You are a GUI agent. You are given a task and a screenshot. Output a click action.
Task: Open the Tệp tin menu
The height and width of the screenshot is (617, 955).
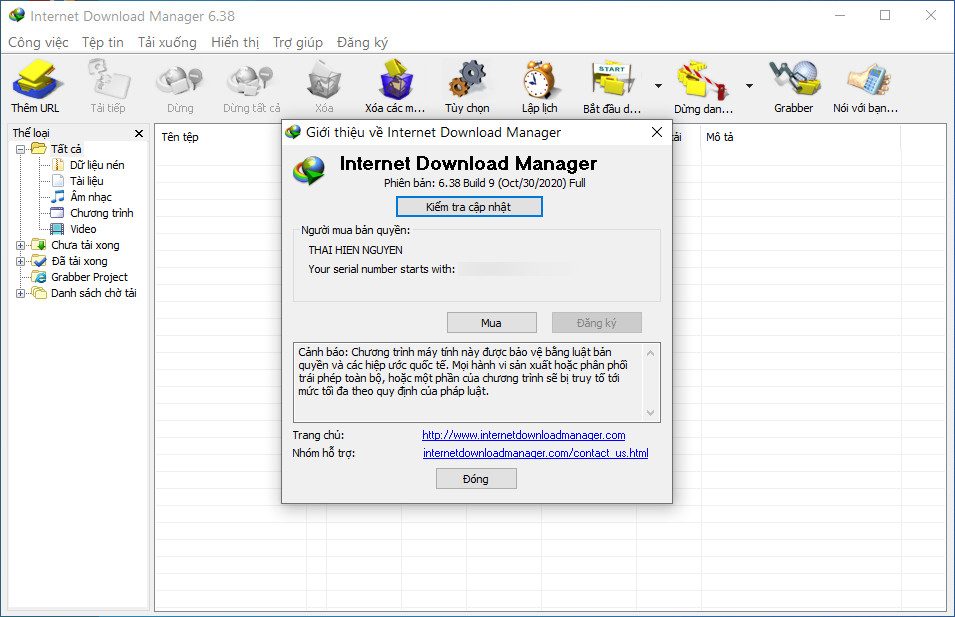coord(102,42)
